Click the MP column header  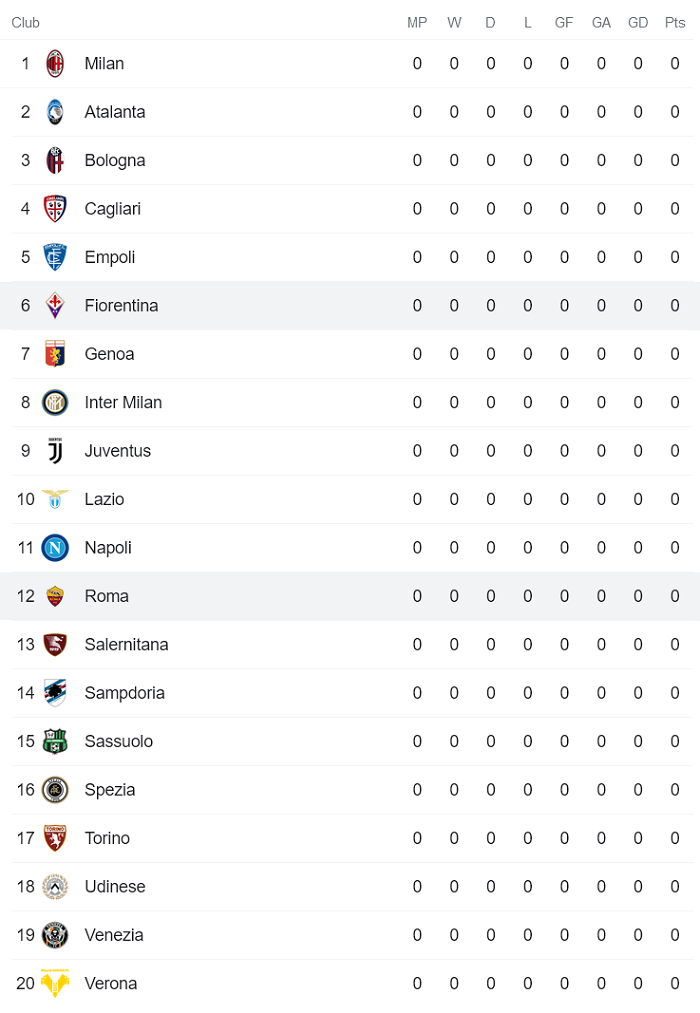click(x=417, y=22)
